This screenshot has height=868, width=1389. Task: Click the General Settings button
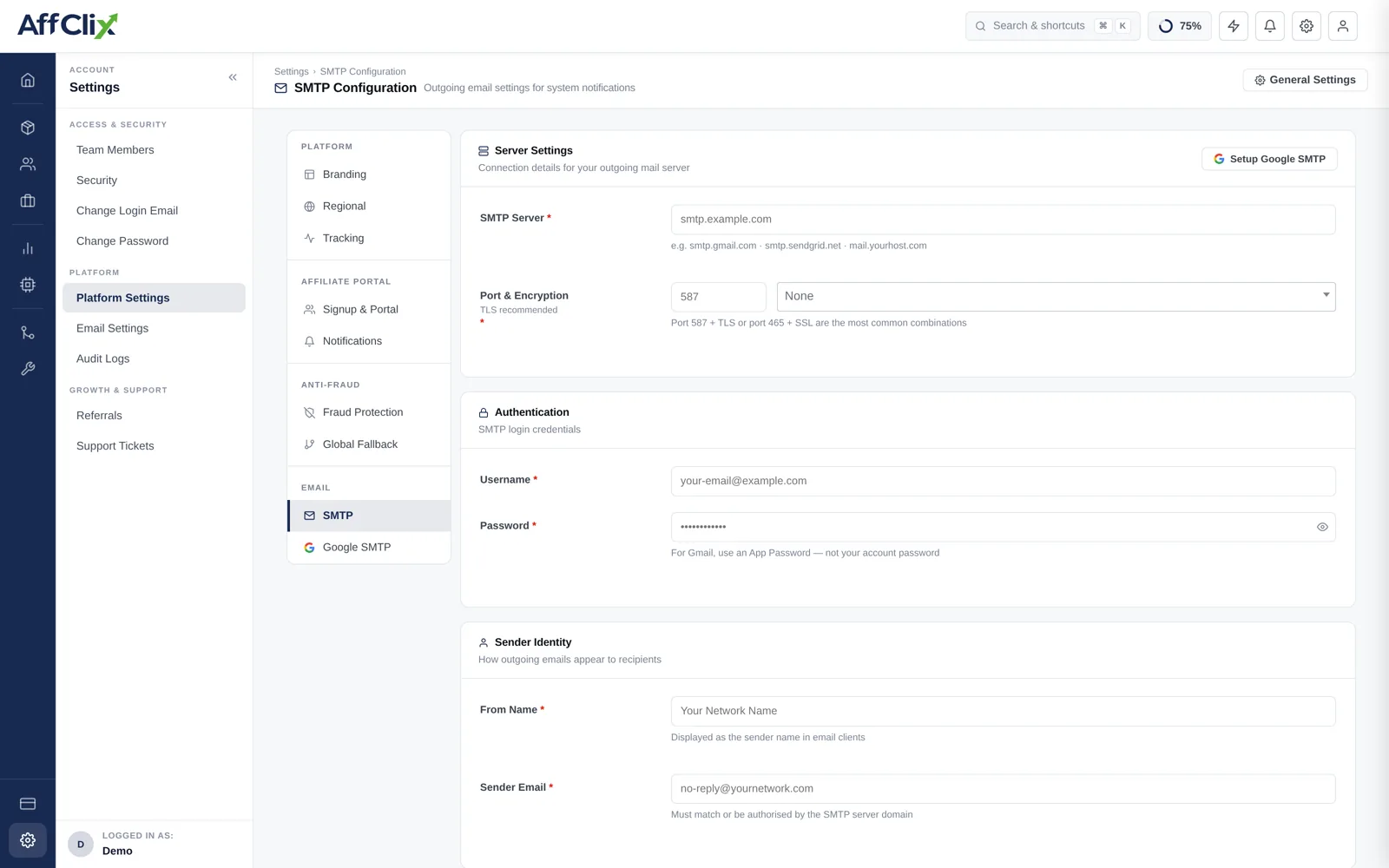pos(1305,80)
